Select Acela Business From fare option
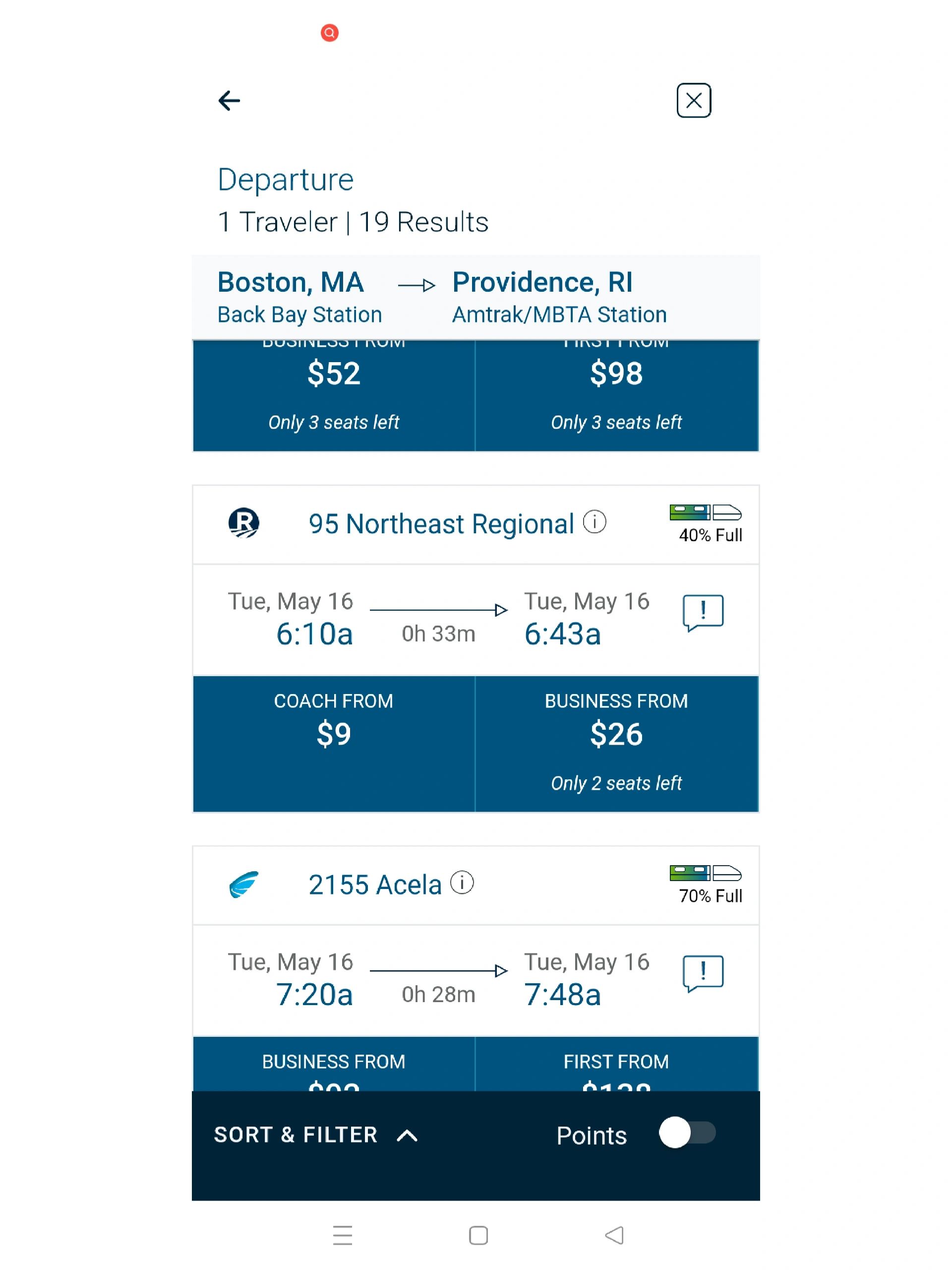 333,1064
